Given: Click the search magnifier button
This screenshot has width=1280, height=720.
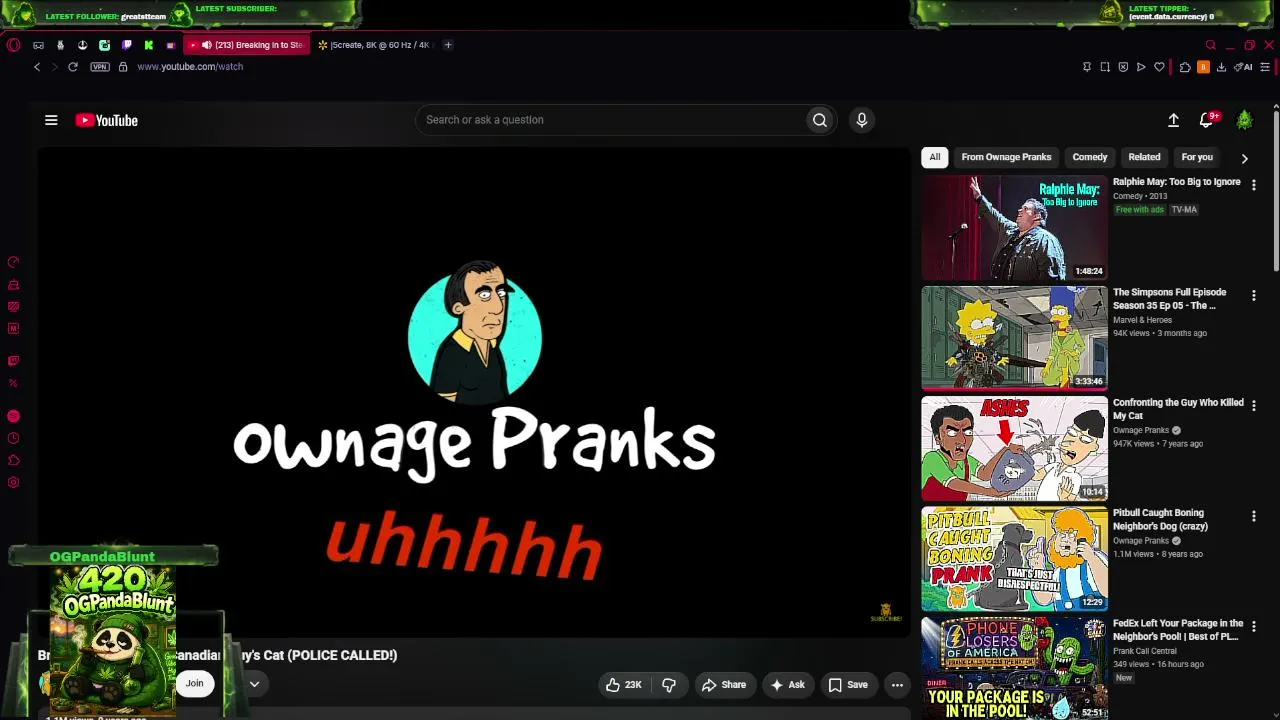Looking at the screenshot, I should [820, 120].
